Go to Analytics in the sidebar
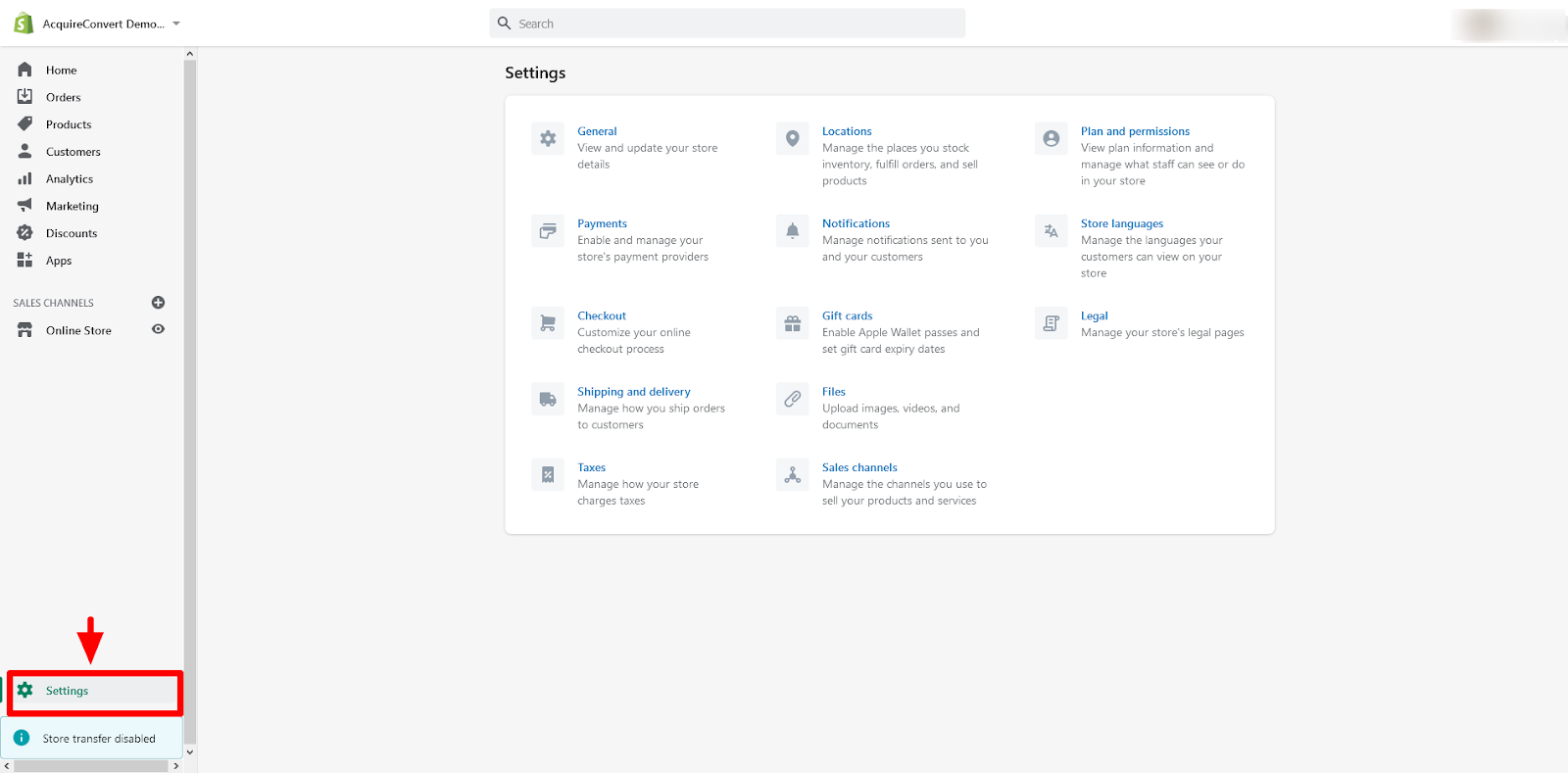Image resolution: width=1568 pixels, height=773 pixels. [x=69, y=179]
